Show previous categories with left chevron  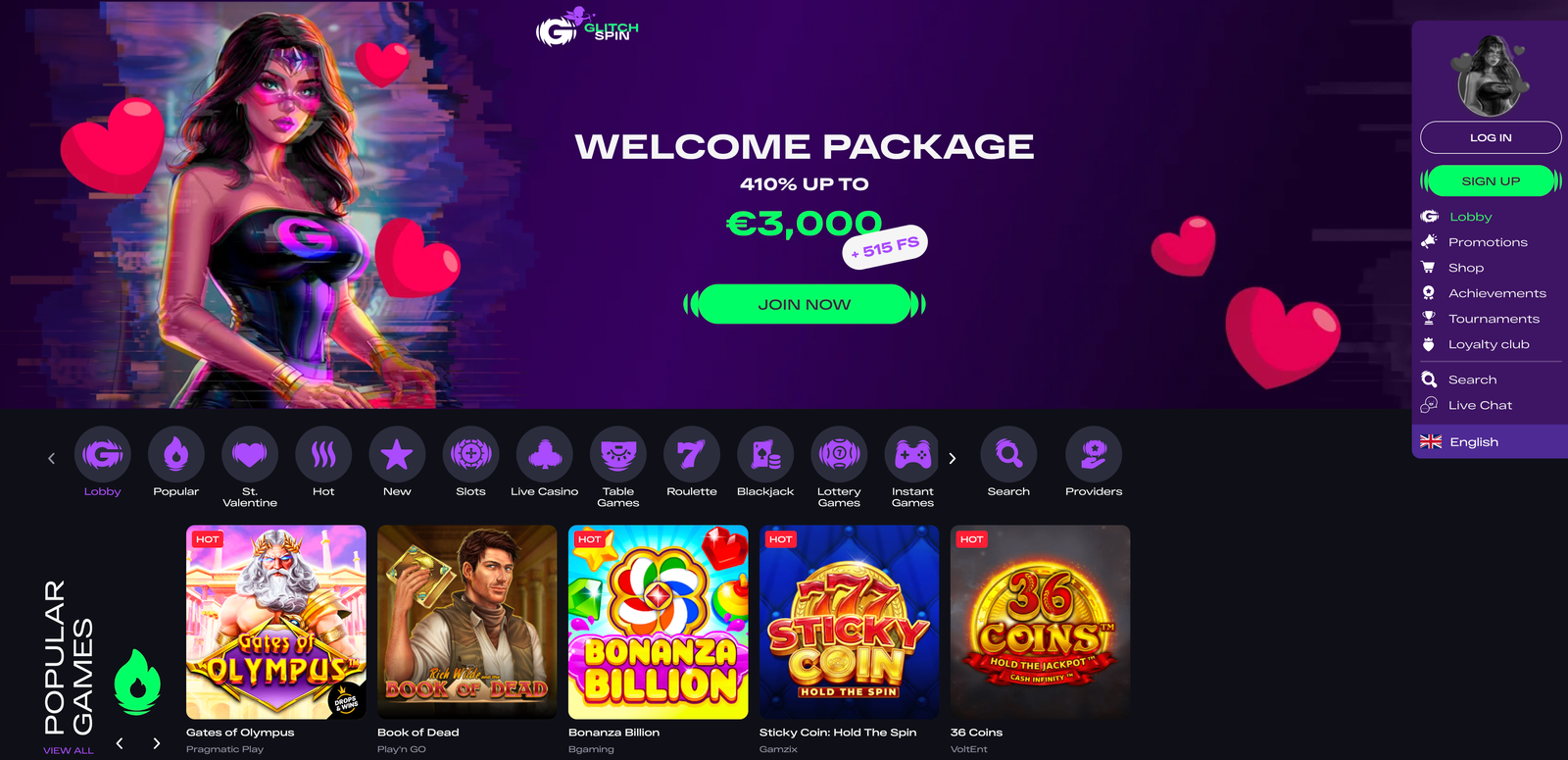[52, 458]
